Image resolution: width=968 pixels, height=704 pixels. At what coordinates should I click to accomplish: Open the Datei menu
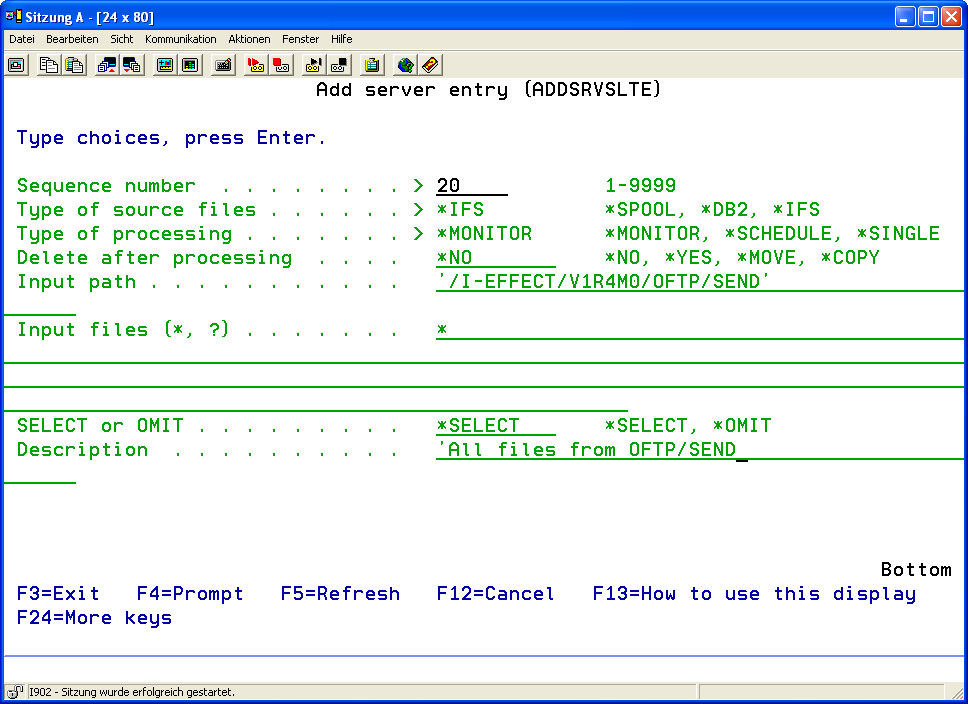coord(22,39)
